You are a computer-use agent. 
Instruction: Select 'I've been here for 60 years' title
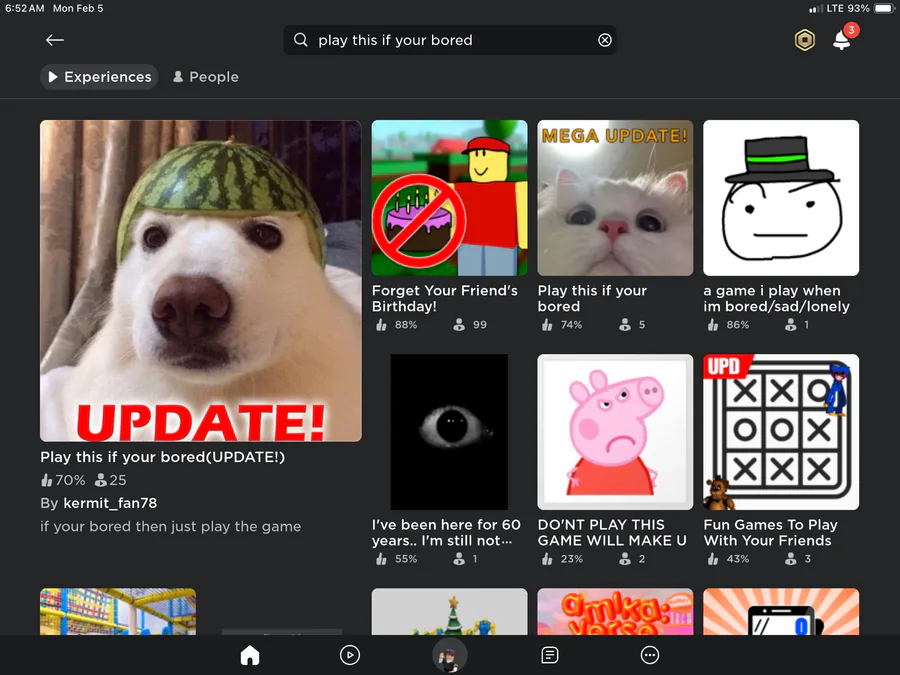point(446,533)
